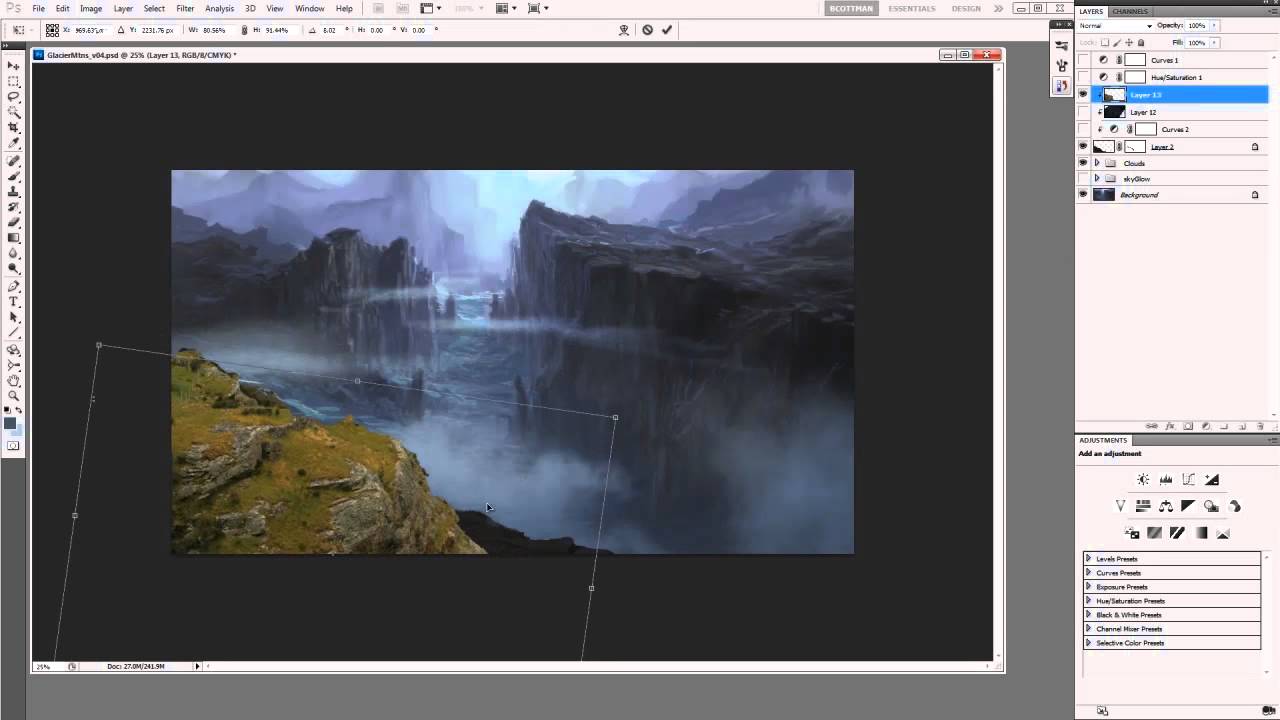The image size is (1280, 720).
Task: Click the foreground color swatch
Action: coord(10,423)
